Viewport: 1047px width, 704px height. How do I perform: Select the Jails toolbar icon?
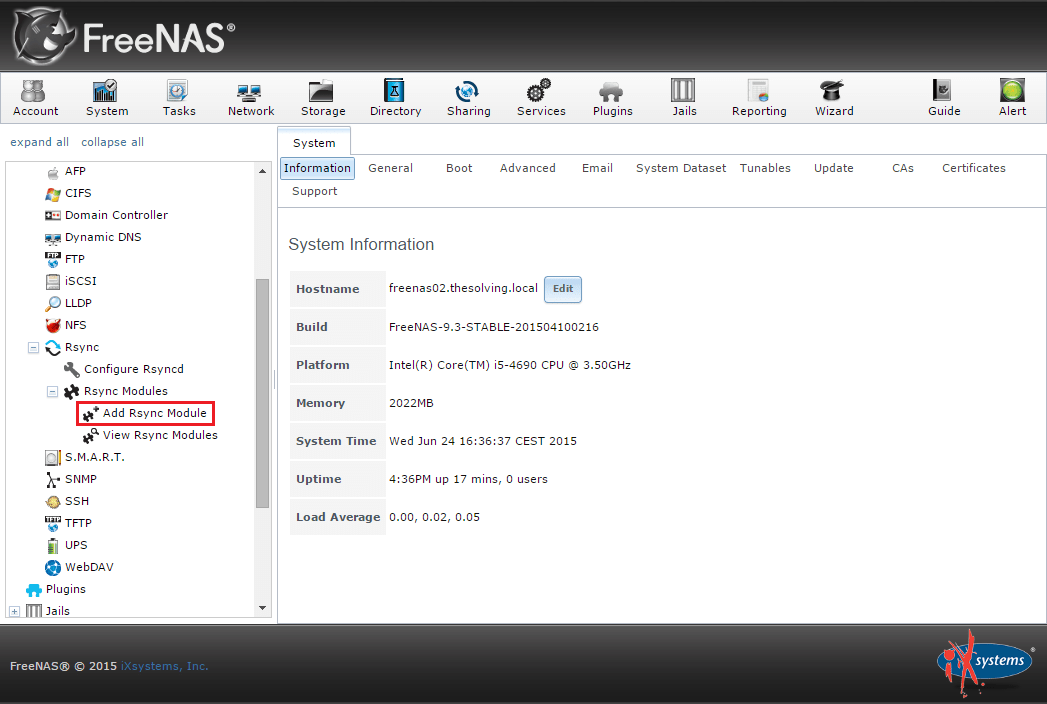tap(684, 89)
